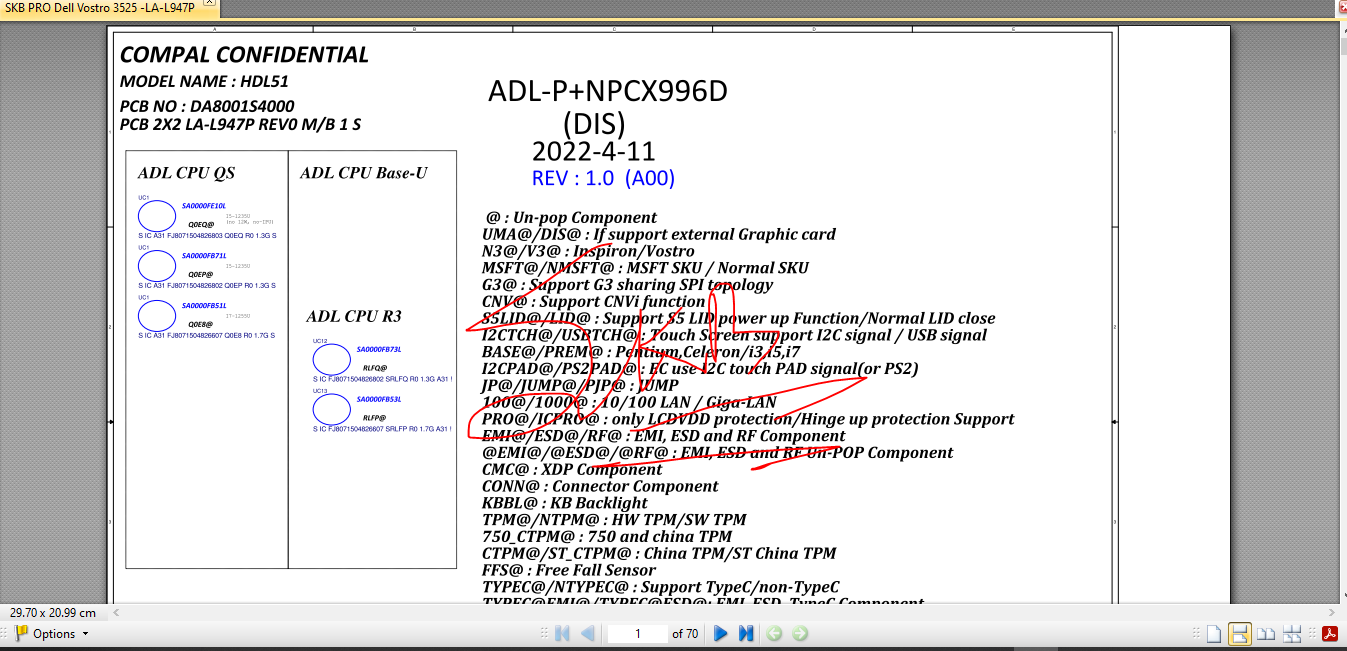Screen dimensions: 1347x651
Task: Click the Q0E8@ label
Action: (200, 324)
